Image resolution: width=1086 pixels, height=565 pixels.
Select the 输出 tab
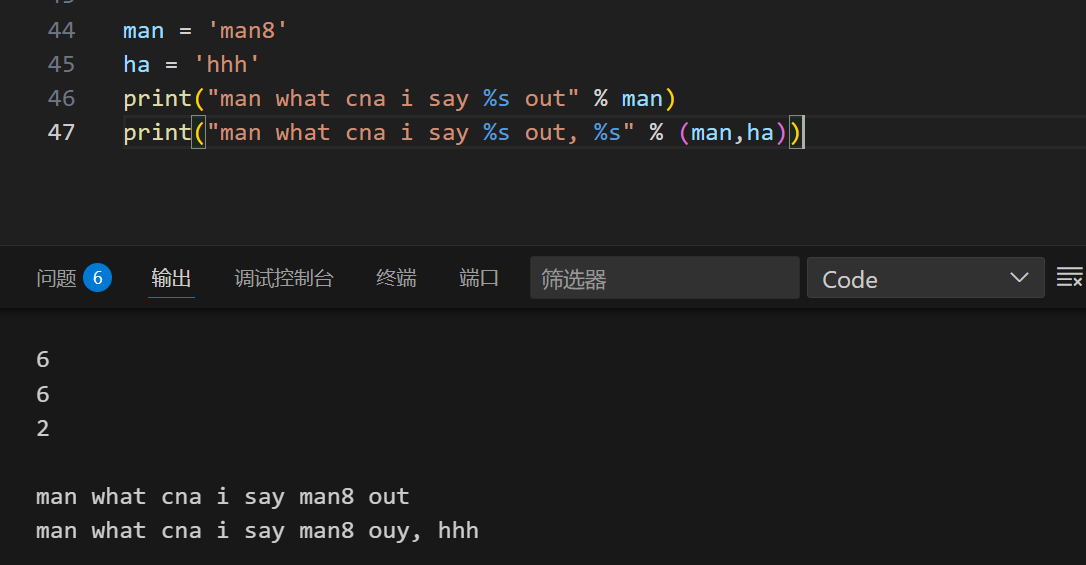point(171,279)
